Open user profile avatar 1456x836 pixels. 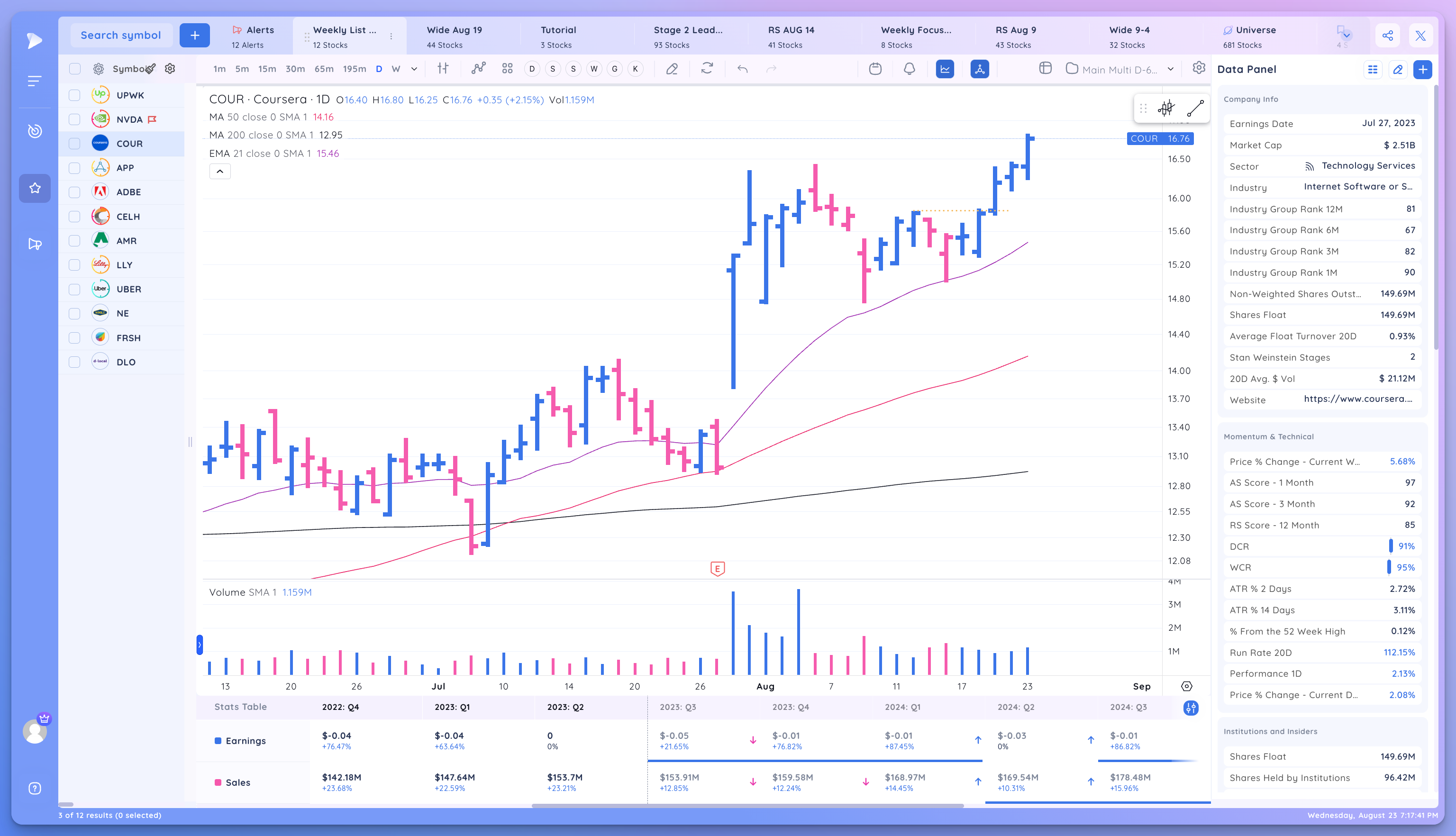coord(35,731)
